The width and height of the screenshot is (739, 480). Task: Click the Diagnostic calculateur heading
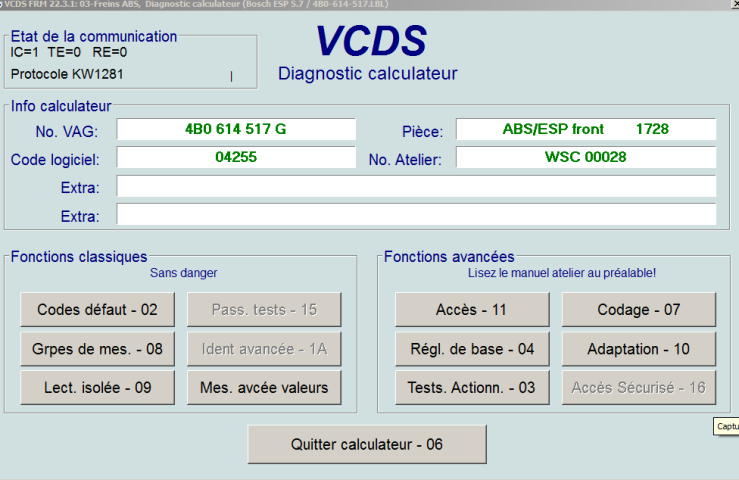point(367,74)
